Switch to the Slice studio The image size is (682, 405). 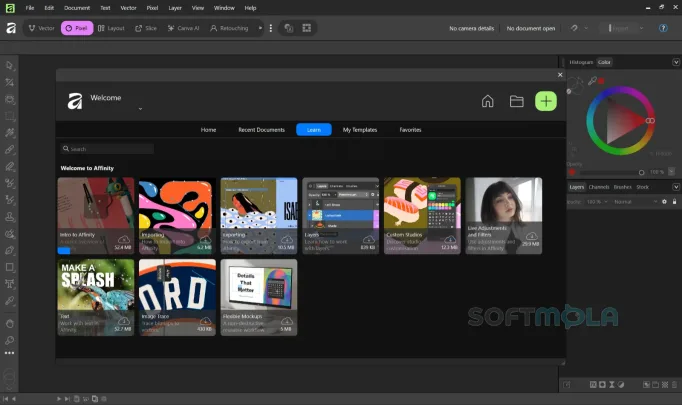[x=146, y=28]
